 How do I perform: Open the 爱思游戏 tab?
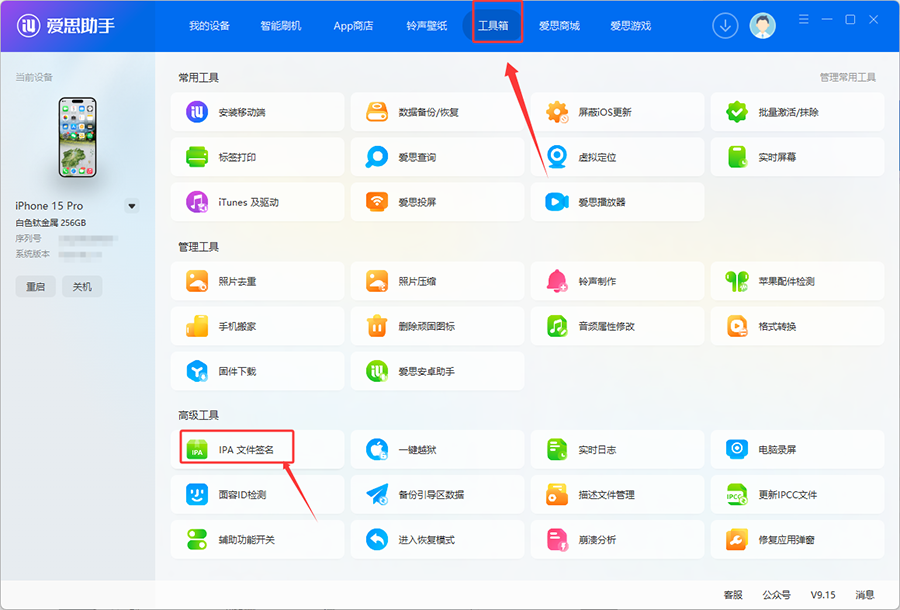(x=630, y=26)
